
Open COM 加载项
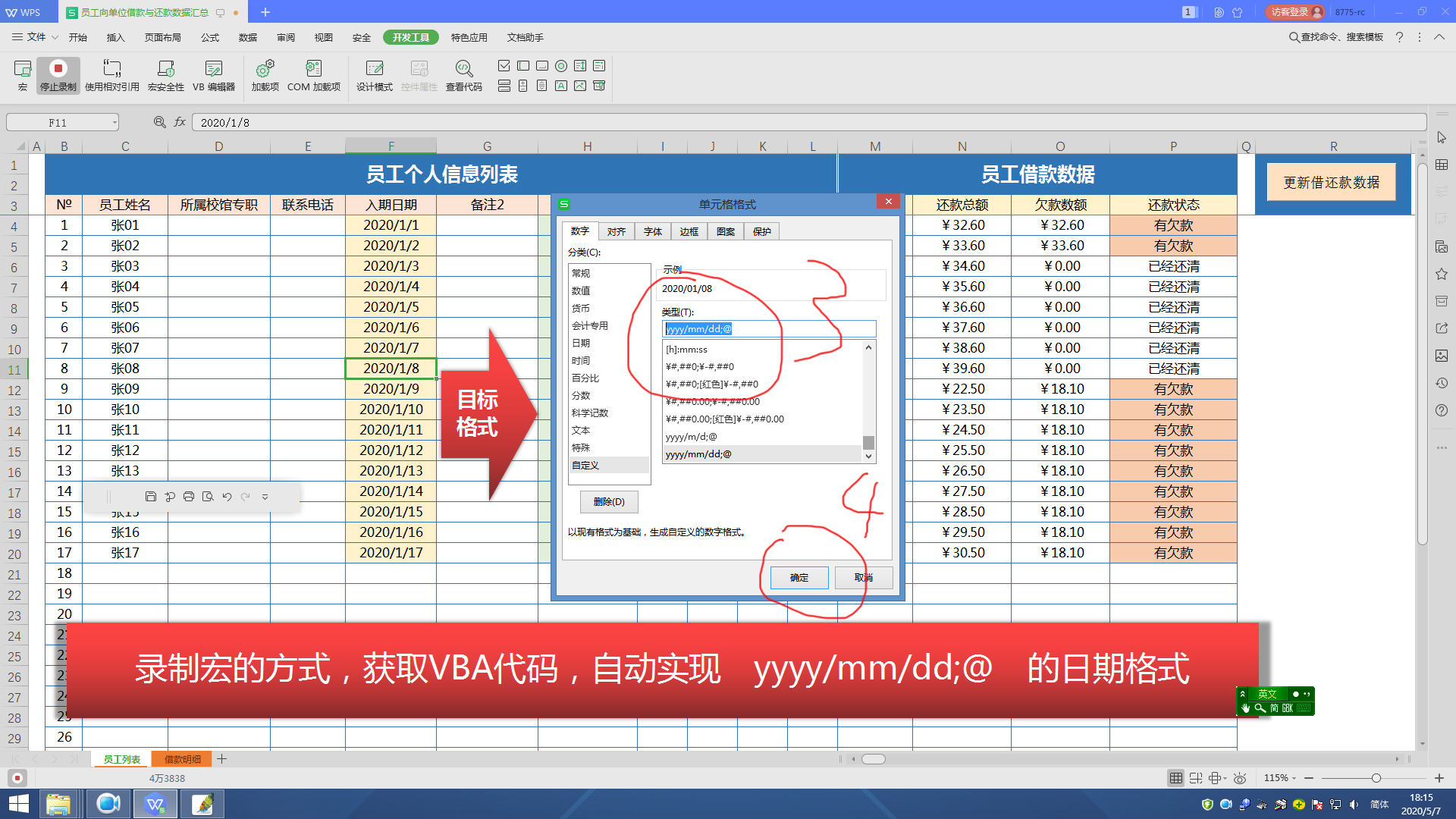pyautogui.click(x=313, y=74)
